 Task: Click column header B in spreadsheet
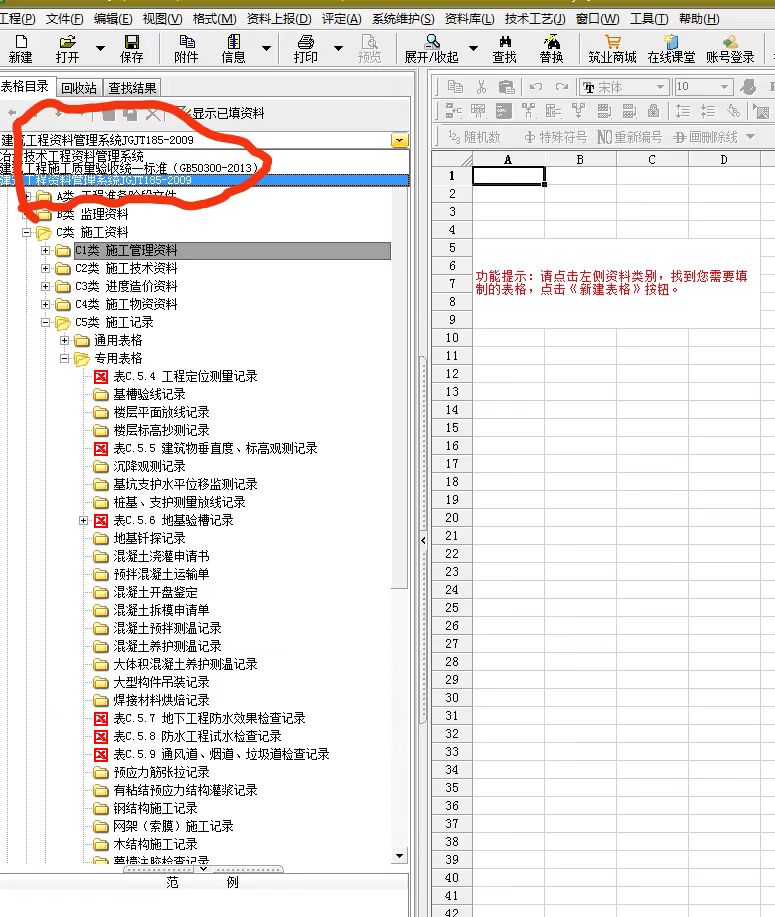580,159
